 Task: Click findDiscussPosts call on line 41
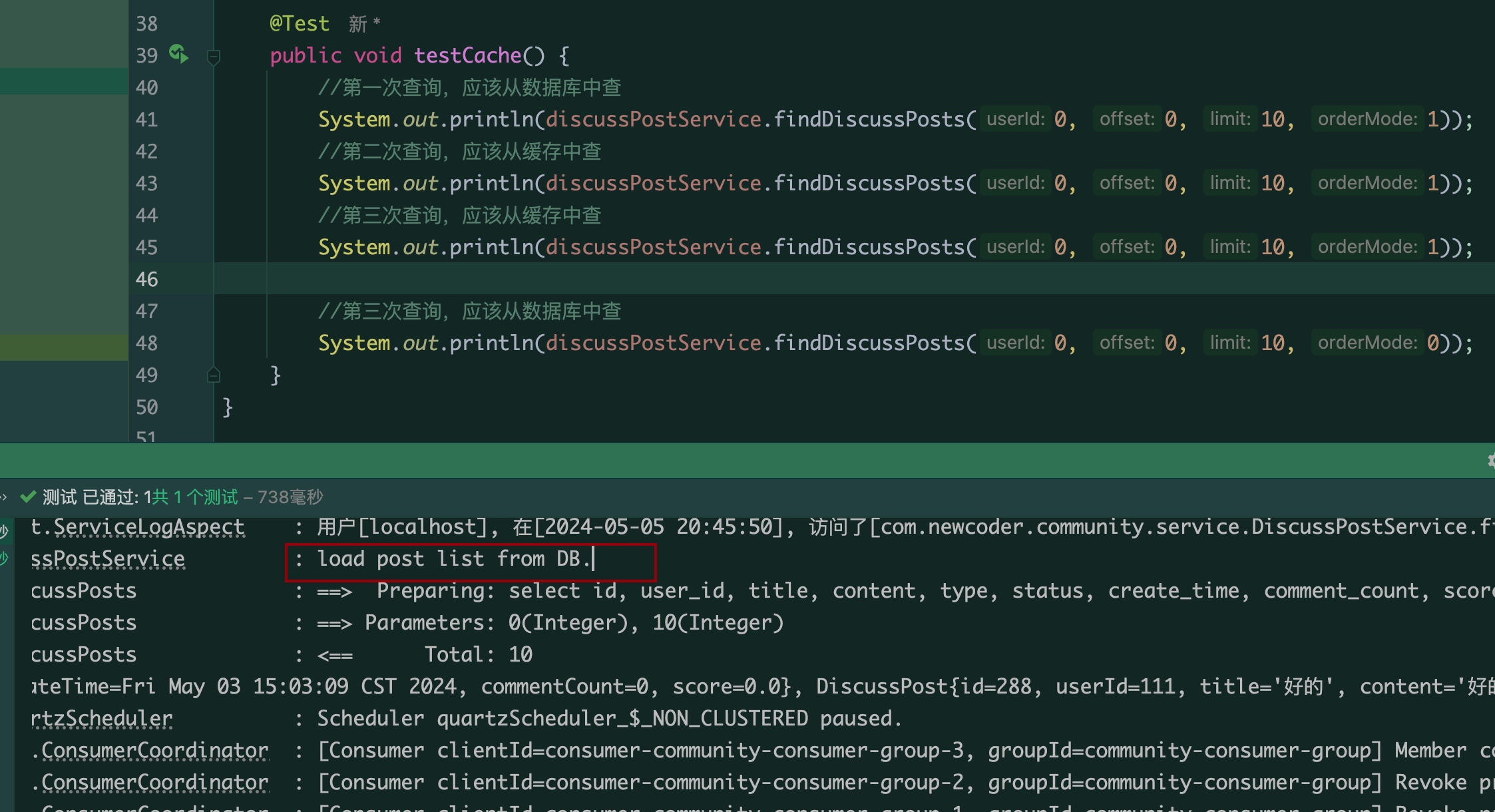click(x=869, y=119)
